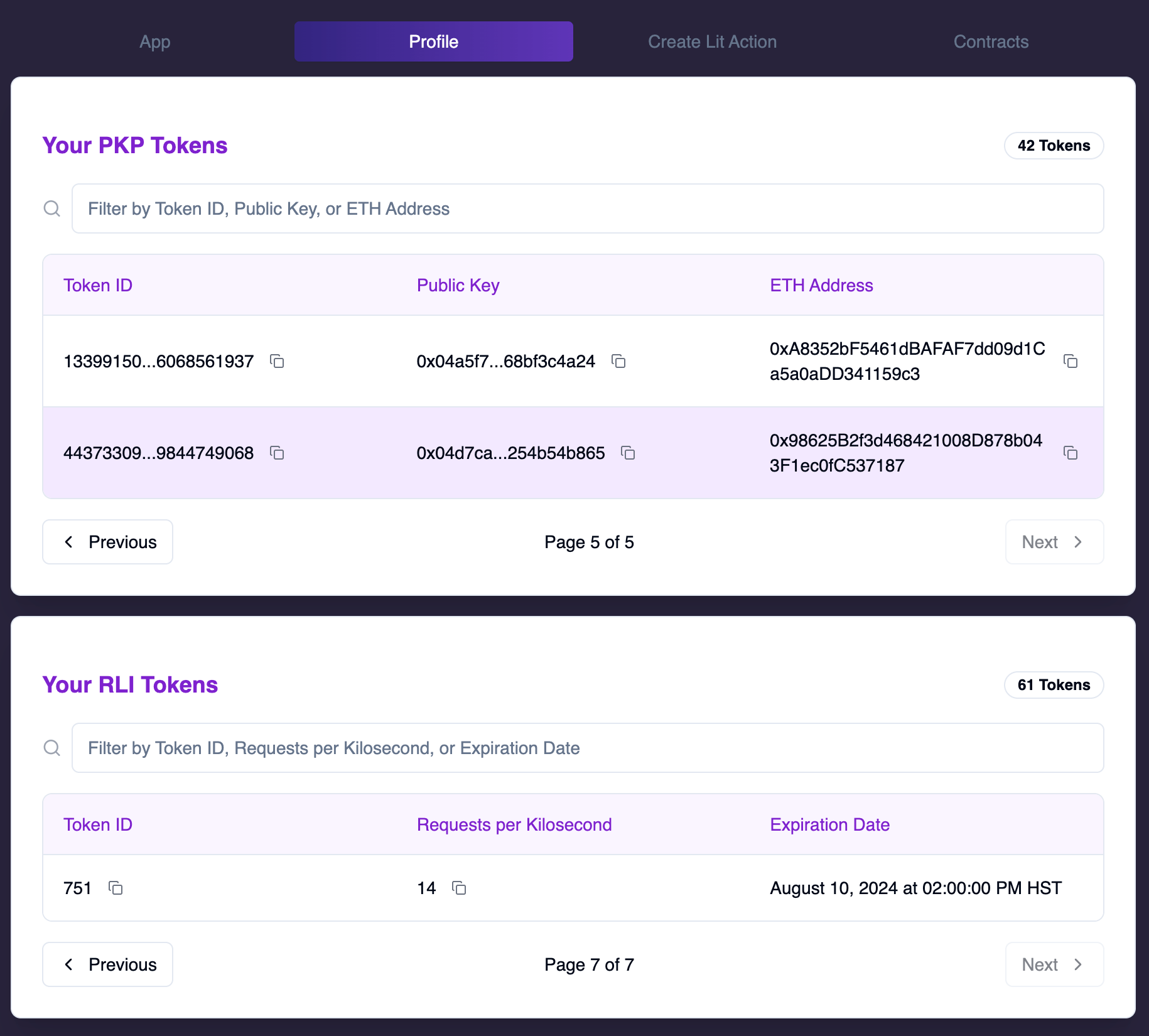
Task: Click the 61 Tokens badge
Action: [1054, 685]
